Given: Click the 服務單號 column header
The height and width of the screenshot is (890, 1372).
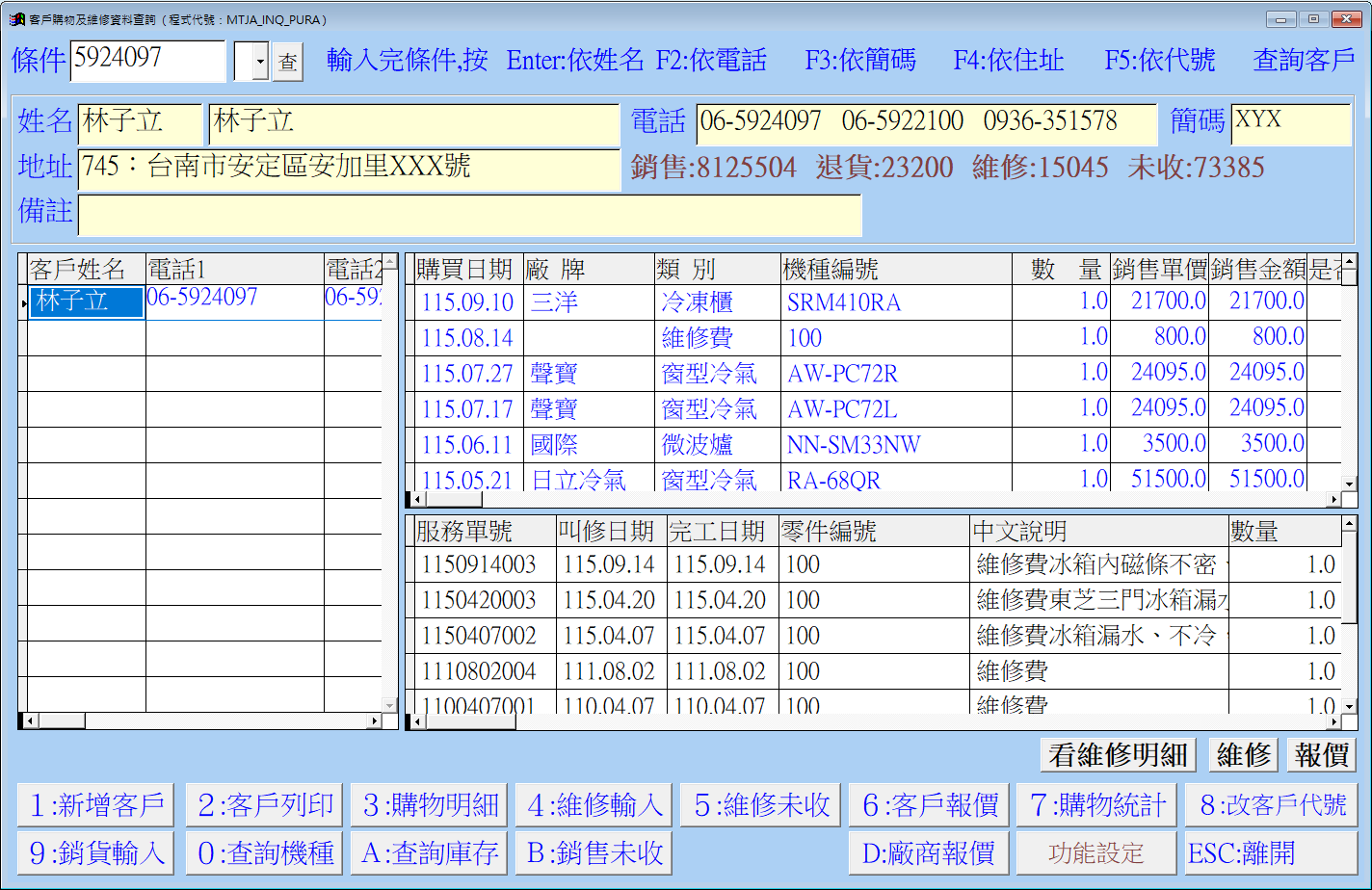Looking at the screenshot, I should tap(485, 531).
